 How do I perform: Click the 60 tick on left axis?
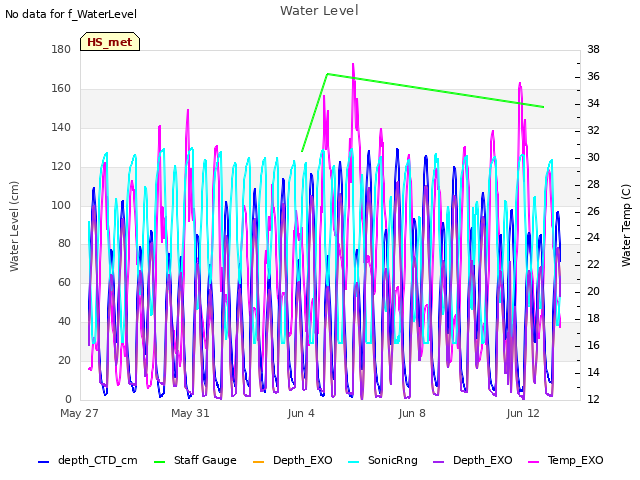tap(64, 282)
